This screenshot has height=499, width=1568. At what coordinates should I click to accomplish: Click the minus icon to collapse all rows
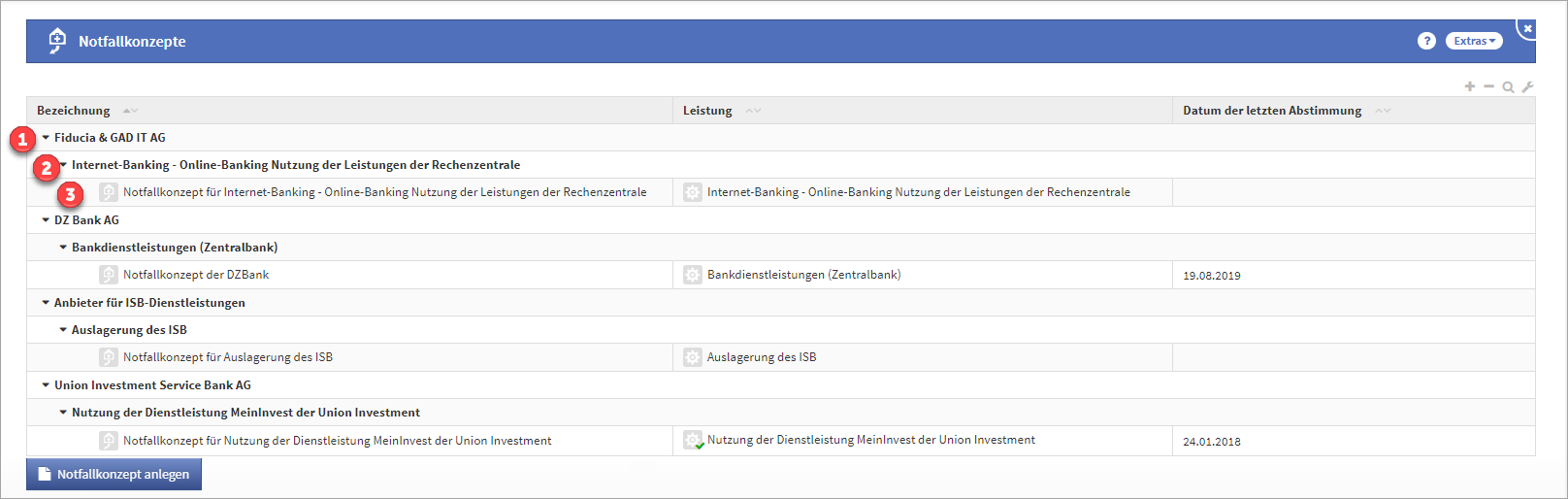point(1488,86)
